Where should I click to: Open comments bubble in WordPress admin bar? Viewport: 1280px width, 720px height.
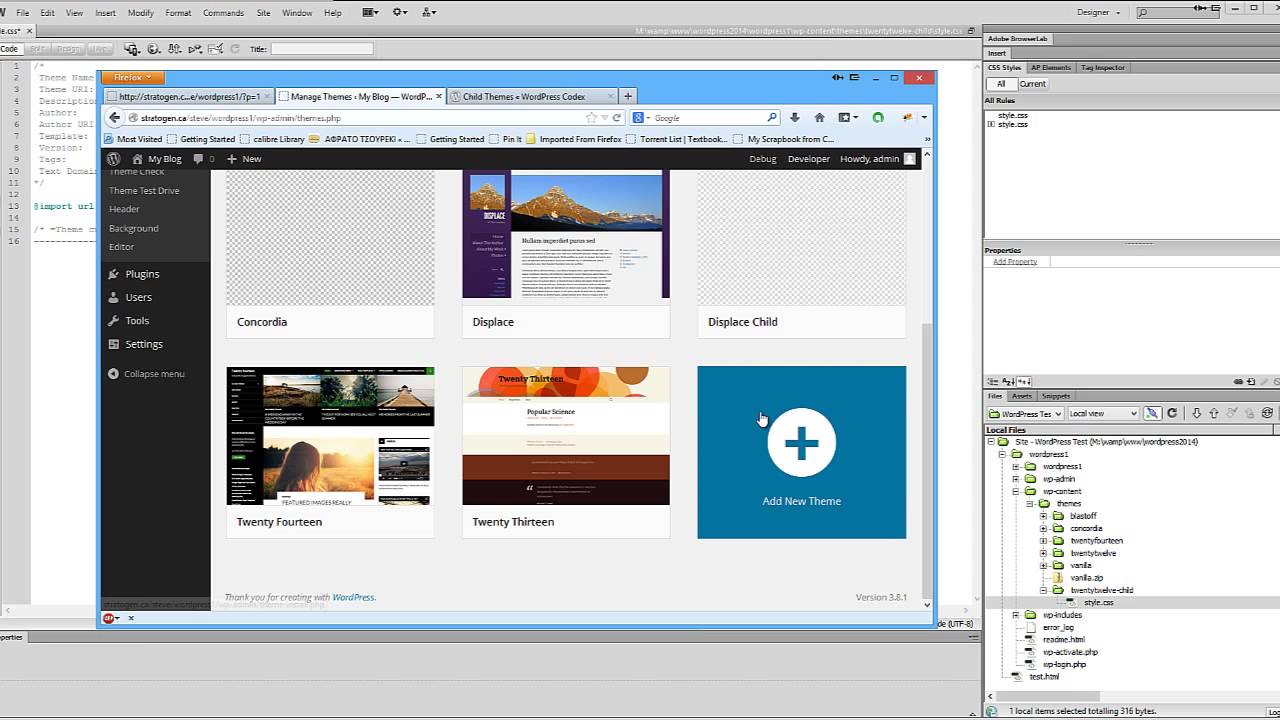click(x=203, y=159)
